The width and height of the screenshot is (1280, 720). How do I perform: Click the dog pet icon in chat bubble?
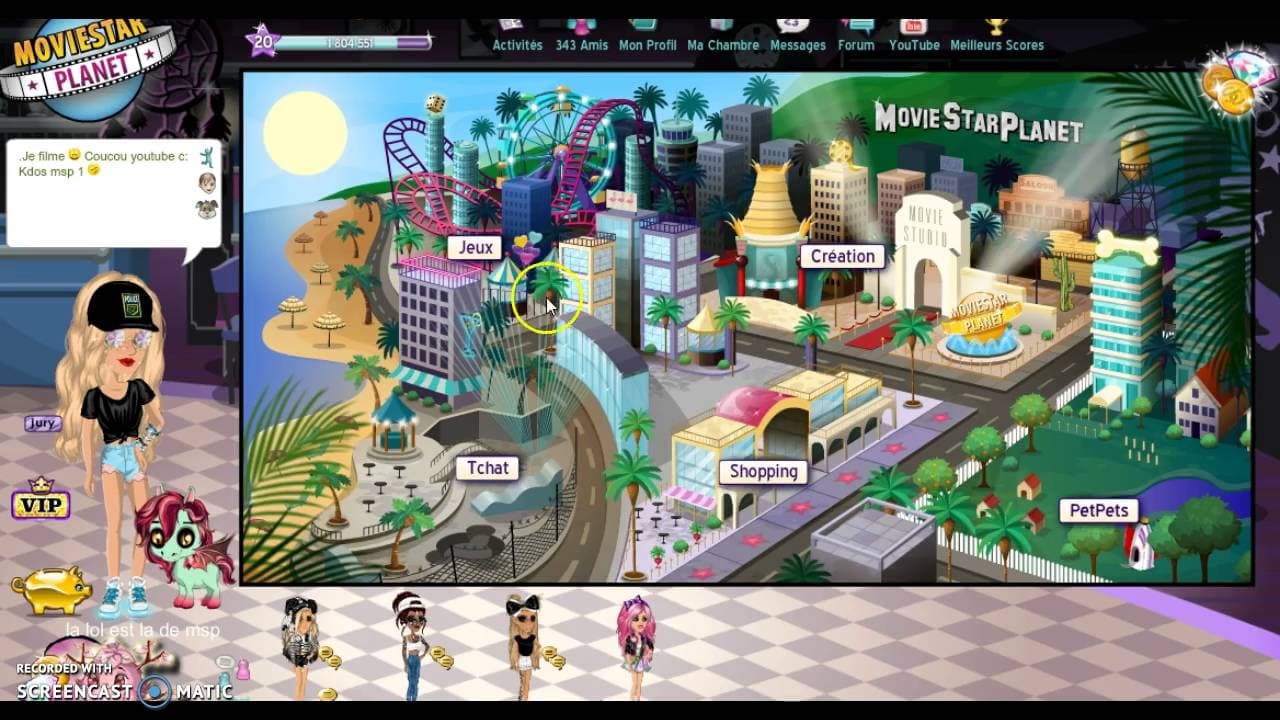(x=206, y=208)
